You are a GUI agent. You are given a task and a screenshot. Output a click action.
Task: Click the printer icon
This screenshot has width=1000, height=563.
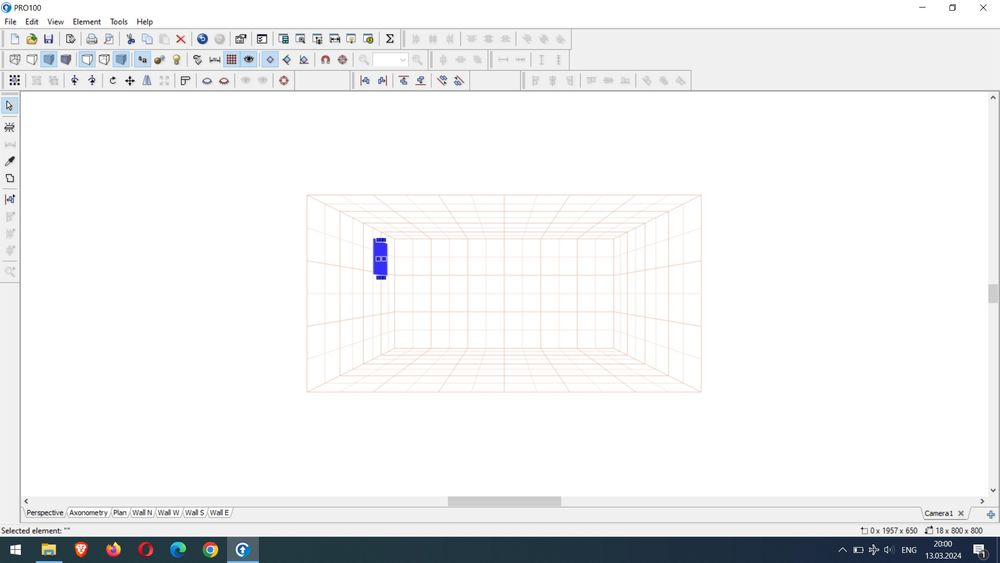[92, 39]
